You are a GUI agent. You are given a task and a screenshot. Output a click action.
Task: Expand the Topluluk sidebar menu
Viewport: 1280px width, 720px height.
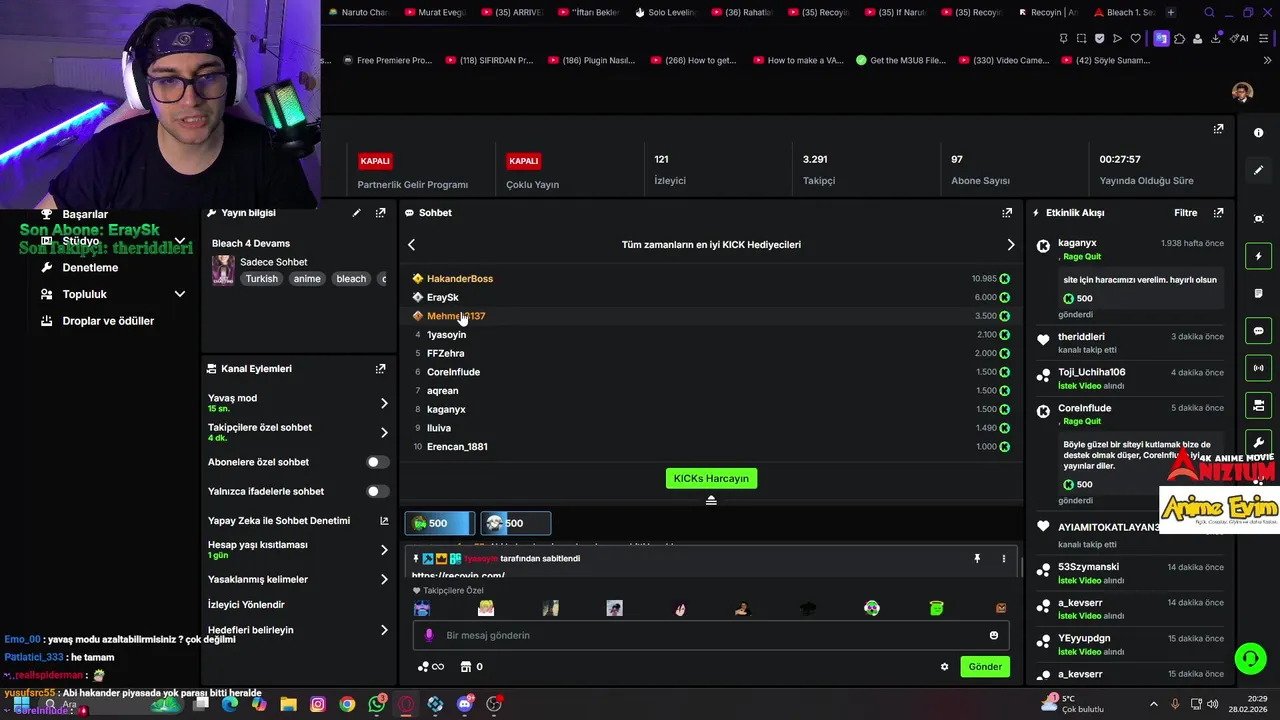click(x=180, y=294)
